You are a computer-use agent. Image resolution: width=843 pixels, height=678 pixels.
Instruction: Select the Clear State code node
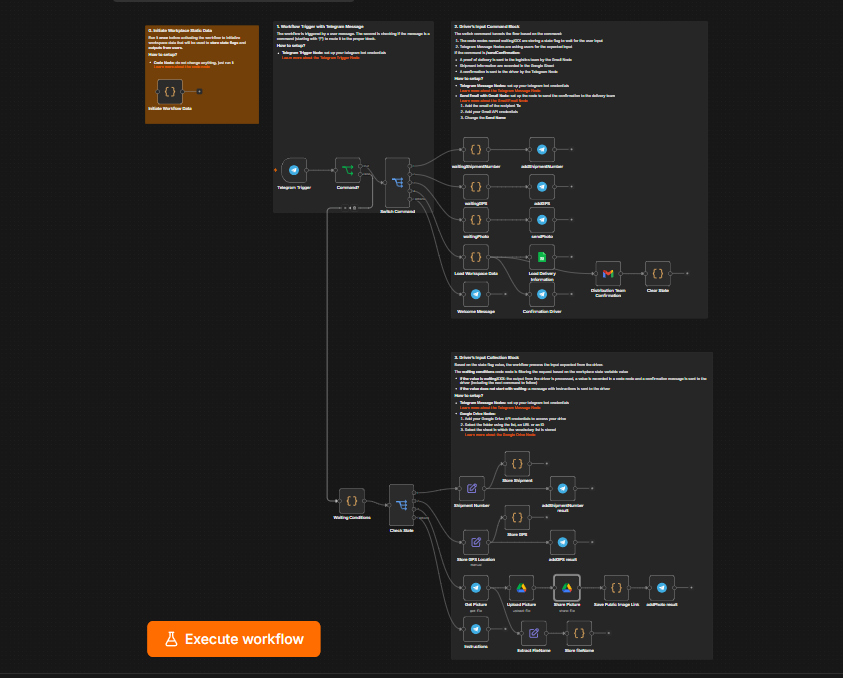658,274
